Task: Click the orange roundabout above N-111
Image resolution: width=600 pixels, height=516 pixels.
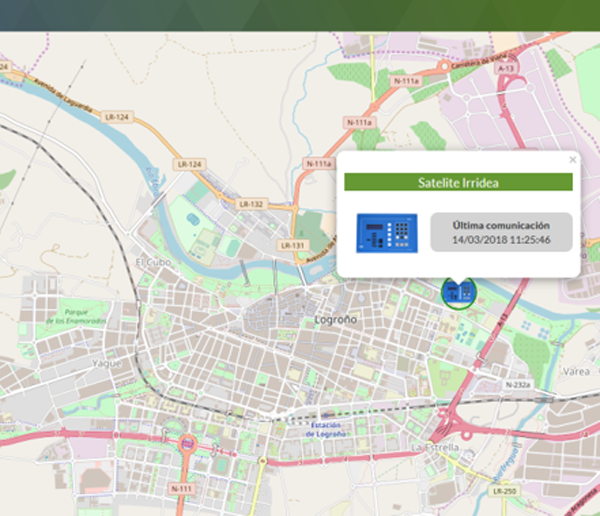Action: pyautogui.click(x=185, y=443)
